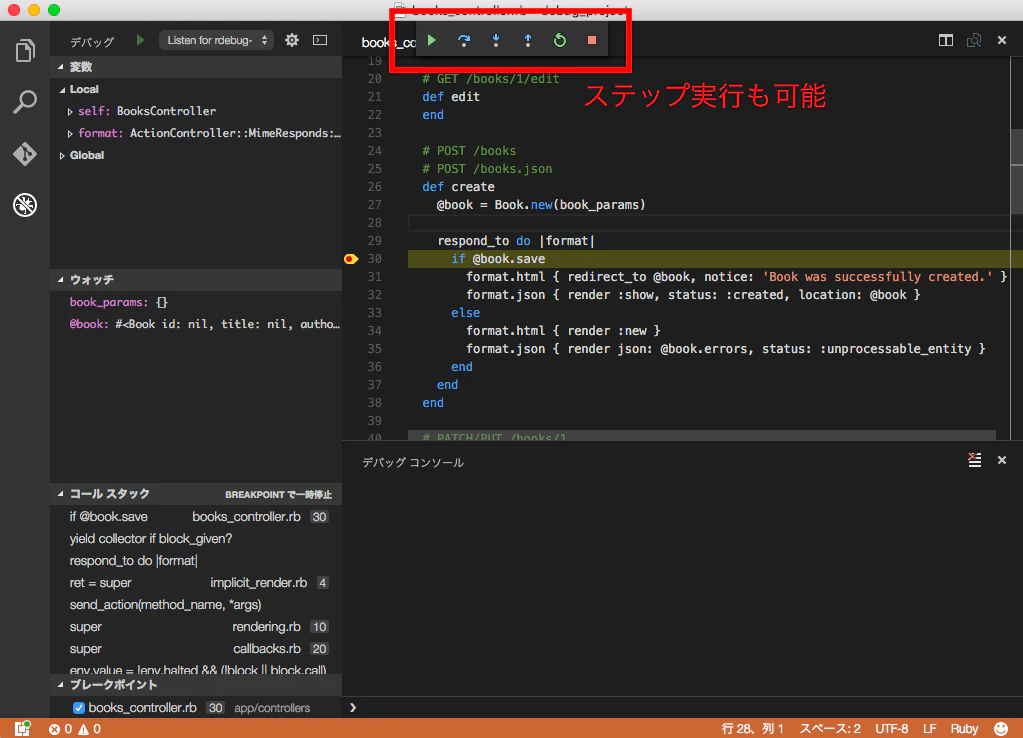Close the debug console panel

tap(1002, 460)
